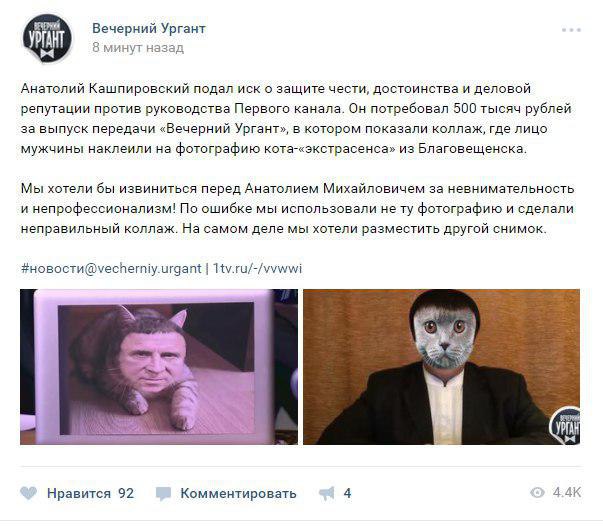
Task: Click the 4.4K views counter
Action: [567, 492]
